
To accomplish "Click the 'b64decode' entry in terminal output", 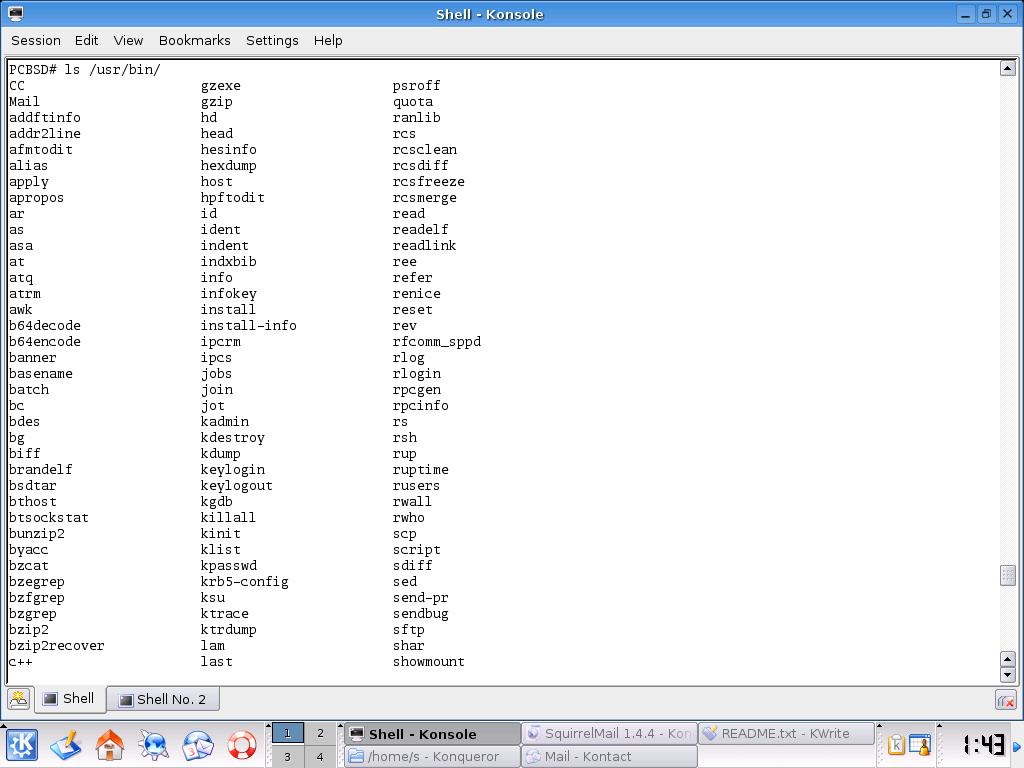I will point(45,325).
